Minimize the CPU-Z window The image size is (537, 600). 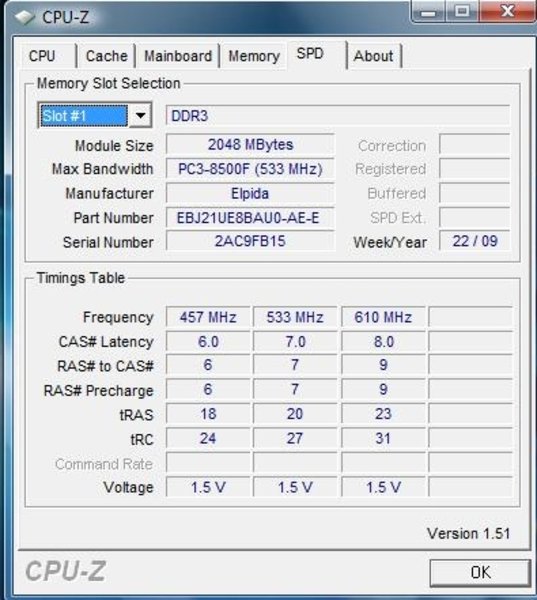point(428,11)
